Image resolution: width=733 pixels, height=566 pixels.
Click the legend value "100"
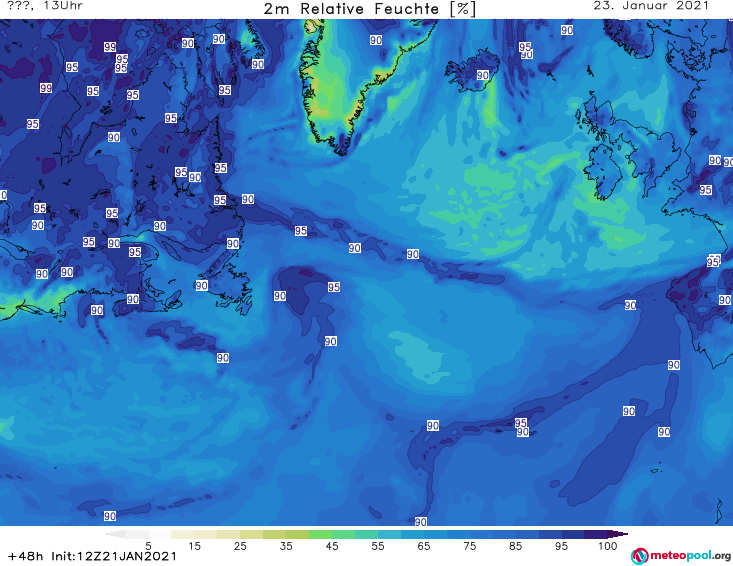[608, 546]
